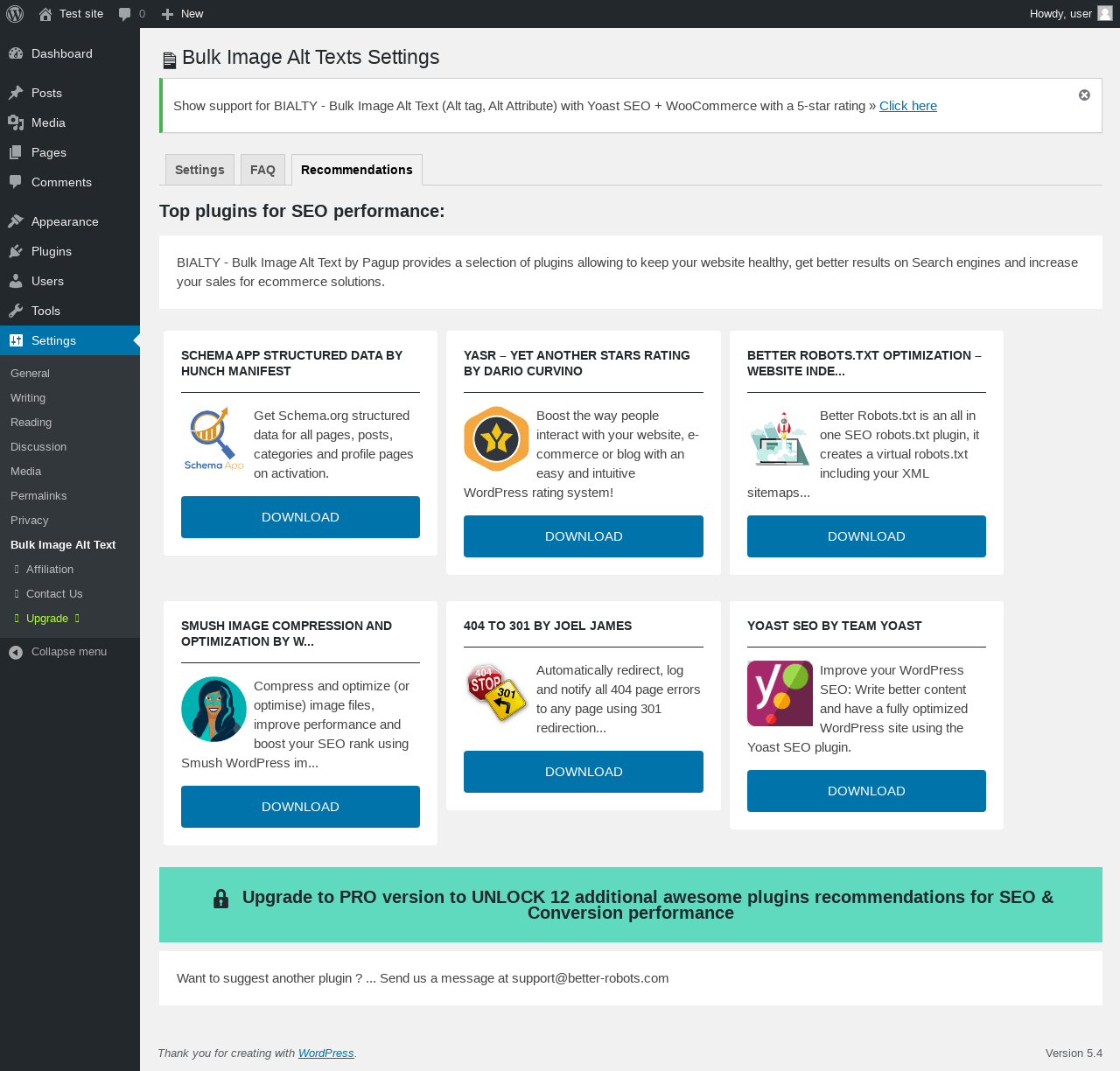Viewport: 1120px width, 1071px height.
Task: Open the user avatar in top right
Action: tap(1105, 13)
